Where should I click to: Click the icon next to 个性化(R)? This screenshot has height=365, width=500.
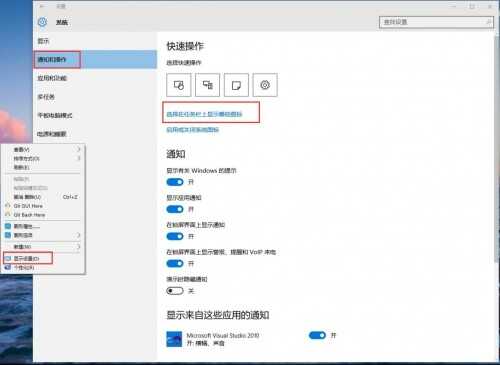(8, 267)
